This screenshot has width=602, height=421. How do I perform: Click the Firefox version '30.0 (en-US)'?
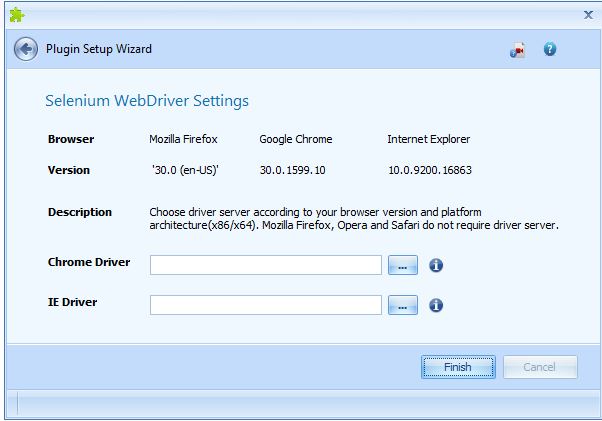(185, 170)
